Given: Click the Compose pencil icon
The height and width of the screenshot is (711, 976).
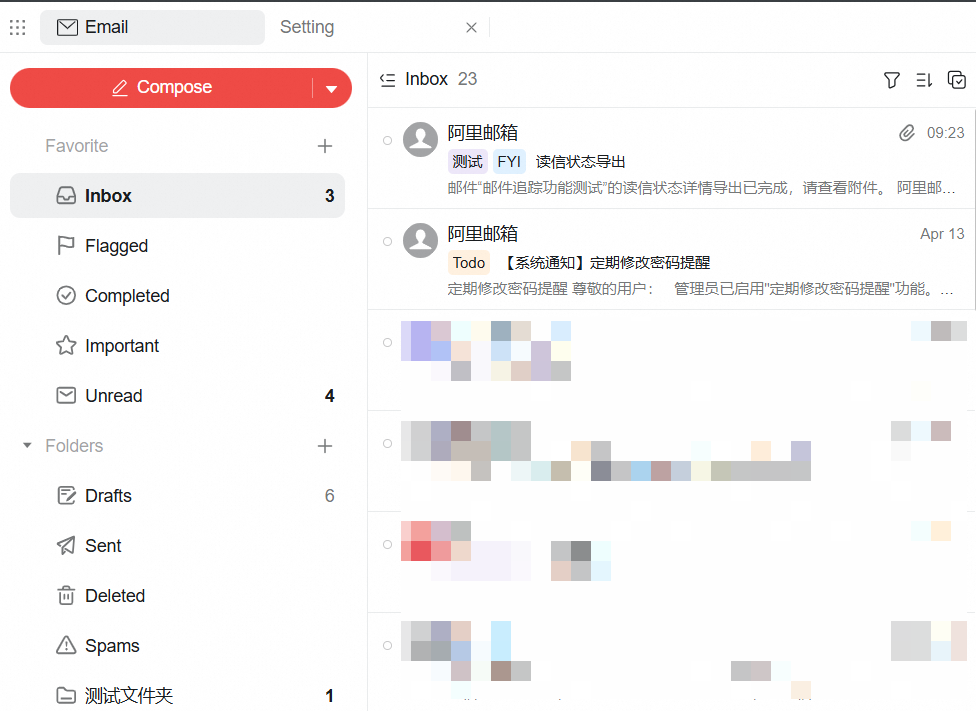Looking at the screenshot, I should pos(120,88).
